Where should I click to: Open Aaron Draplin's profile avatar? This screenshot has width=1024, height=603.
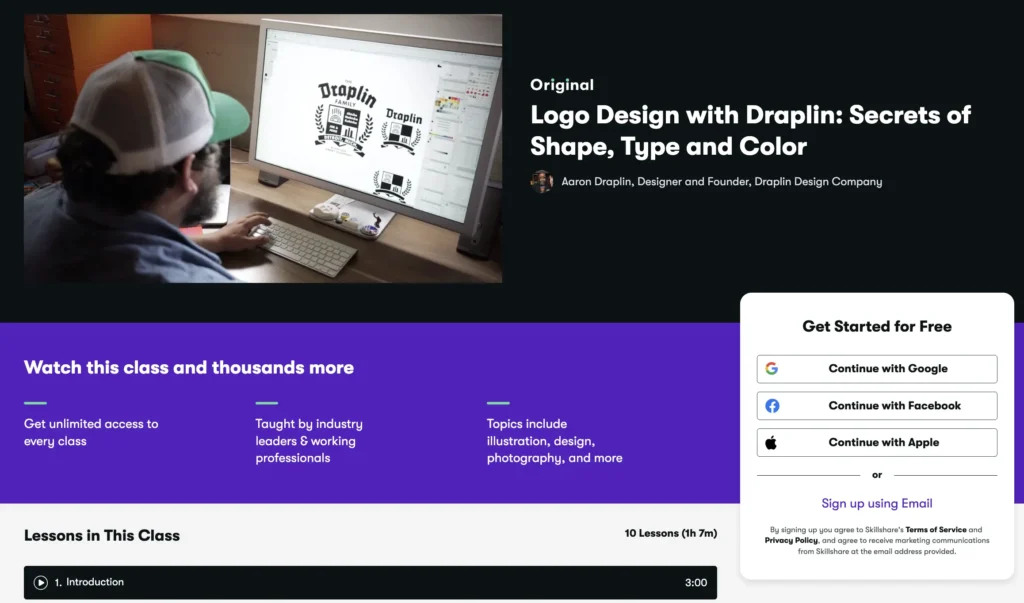[x=541, y=182]
